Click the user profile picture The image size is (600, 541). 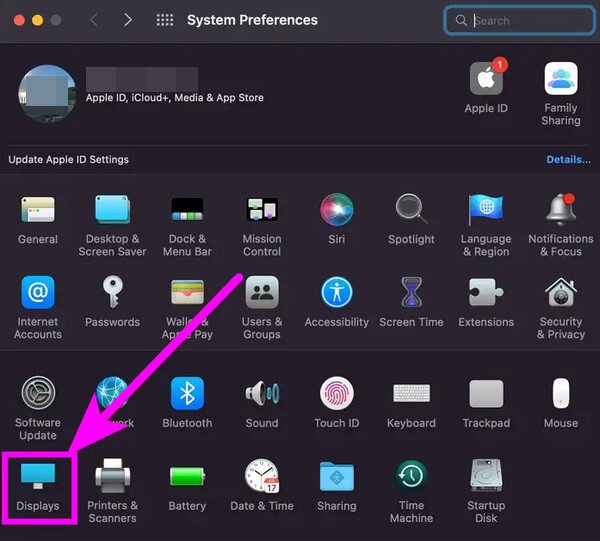[47, 94]
